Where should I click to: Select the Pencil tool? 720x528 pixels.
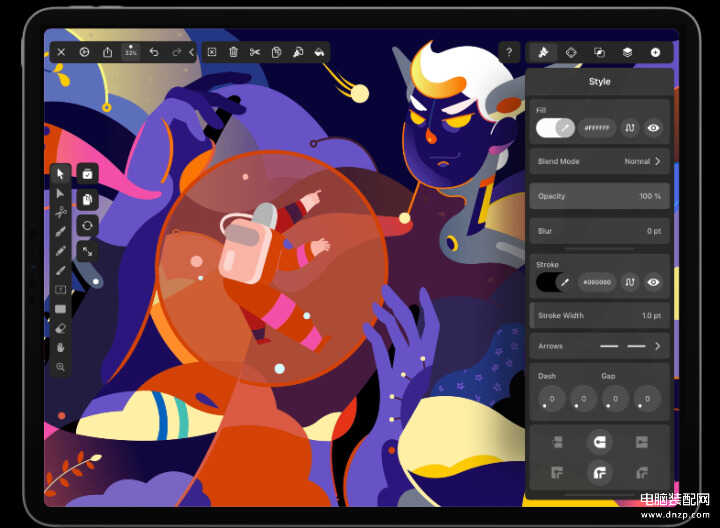60,251
